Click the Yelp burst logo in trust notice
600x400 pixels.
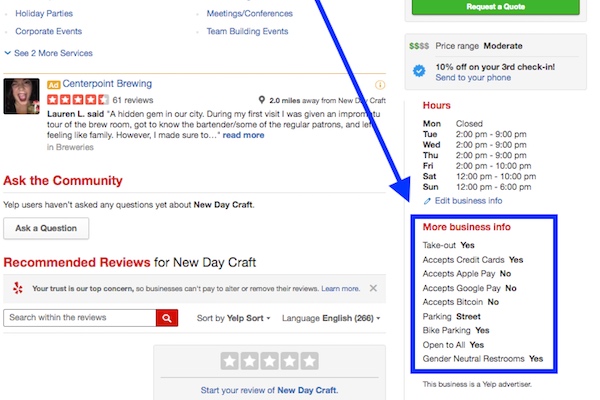point(18,288)
